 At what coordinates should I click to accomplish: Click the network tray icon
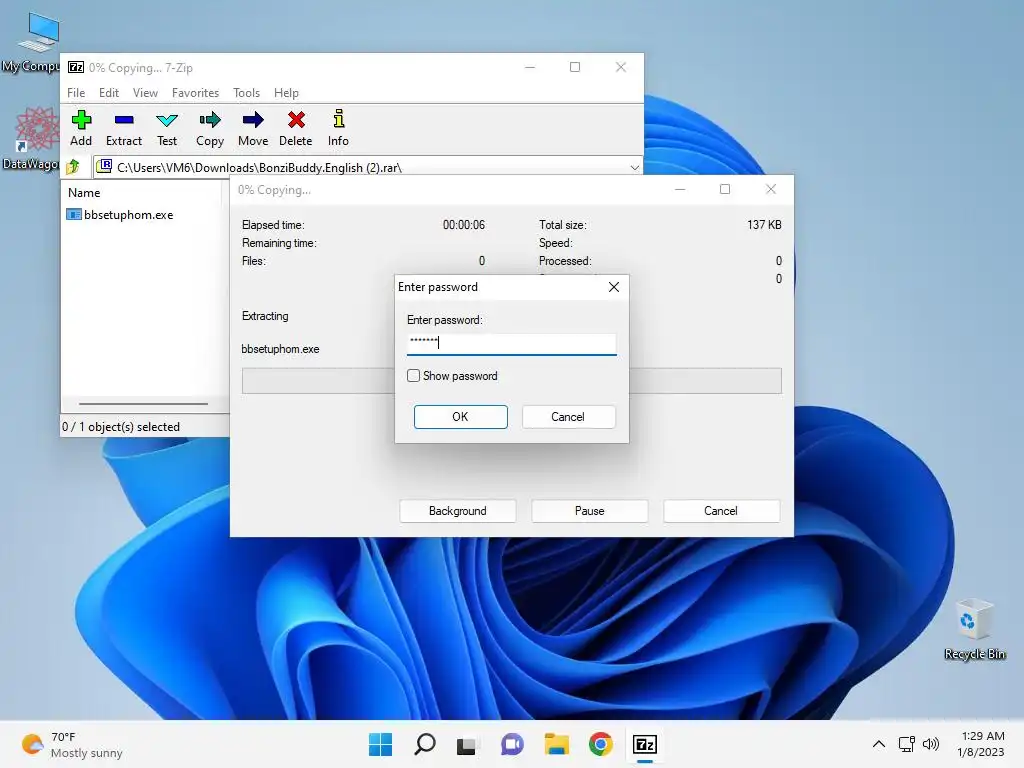point(906,744)
